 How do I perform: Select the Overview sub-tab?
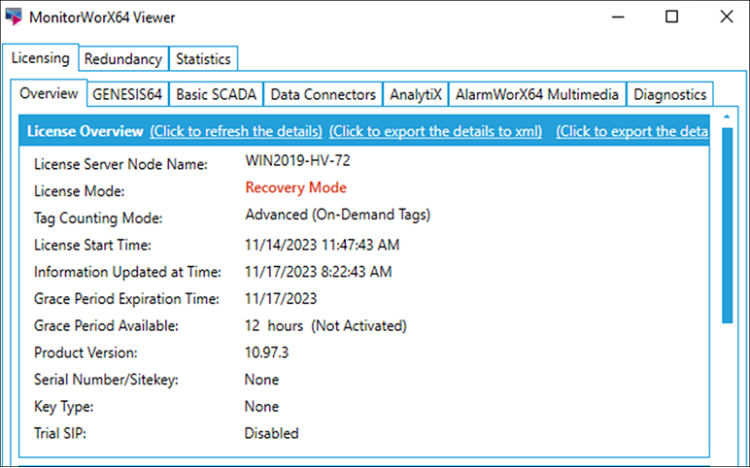(49, 93)
